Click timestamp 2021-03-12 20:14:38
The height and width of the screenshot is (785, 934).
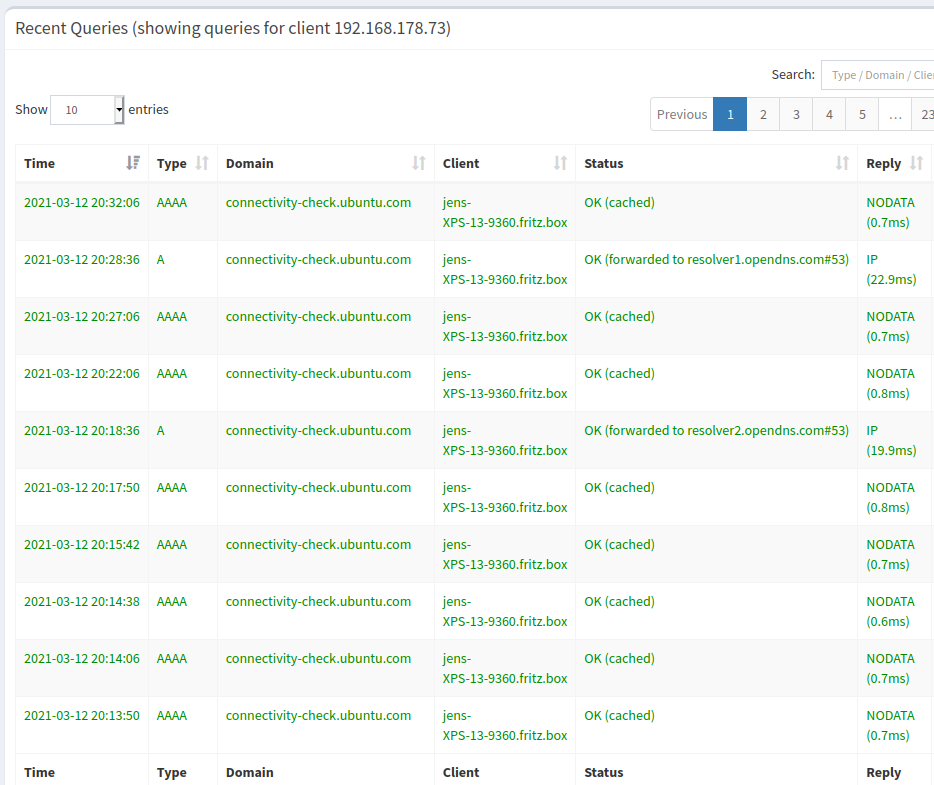[x=82, y=602]
